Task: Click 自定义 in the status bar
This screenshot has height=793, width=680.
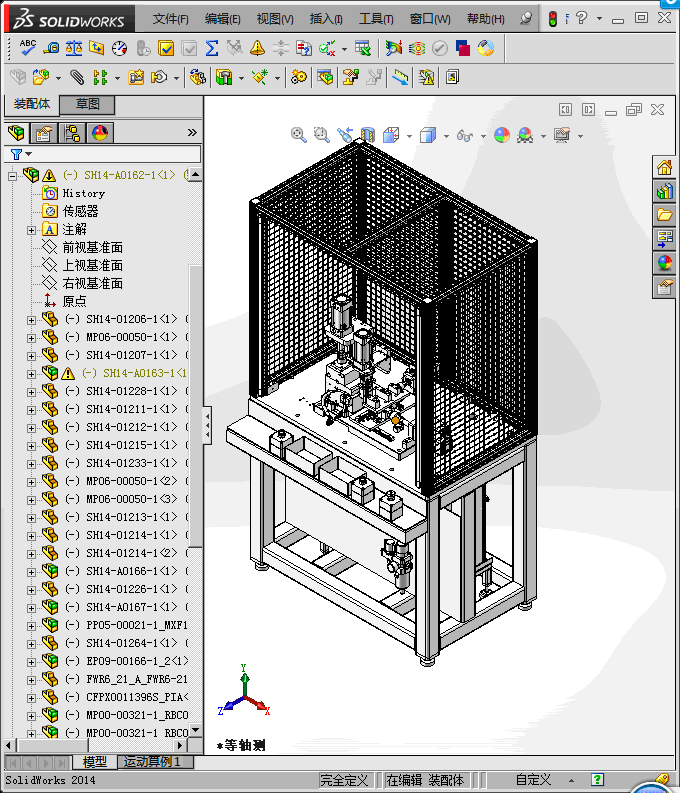Action: [x=533, y=779]
